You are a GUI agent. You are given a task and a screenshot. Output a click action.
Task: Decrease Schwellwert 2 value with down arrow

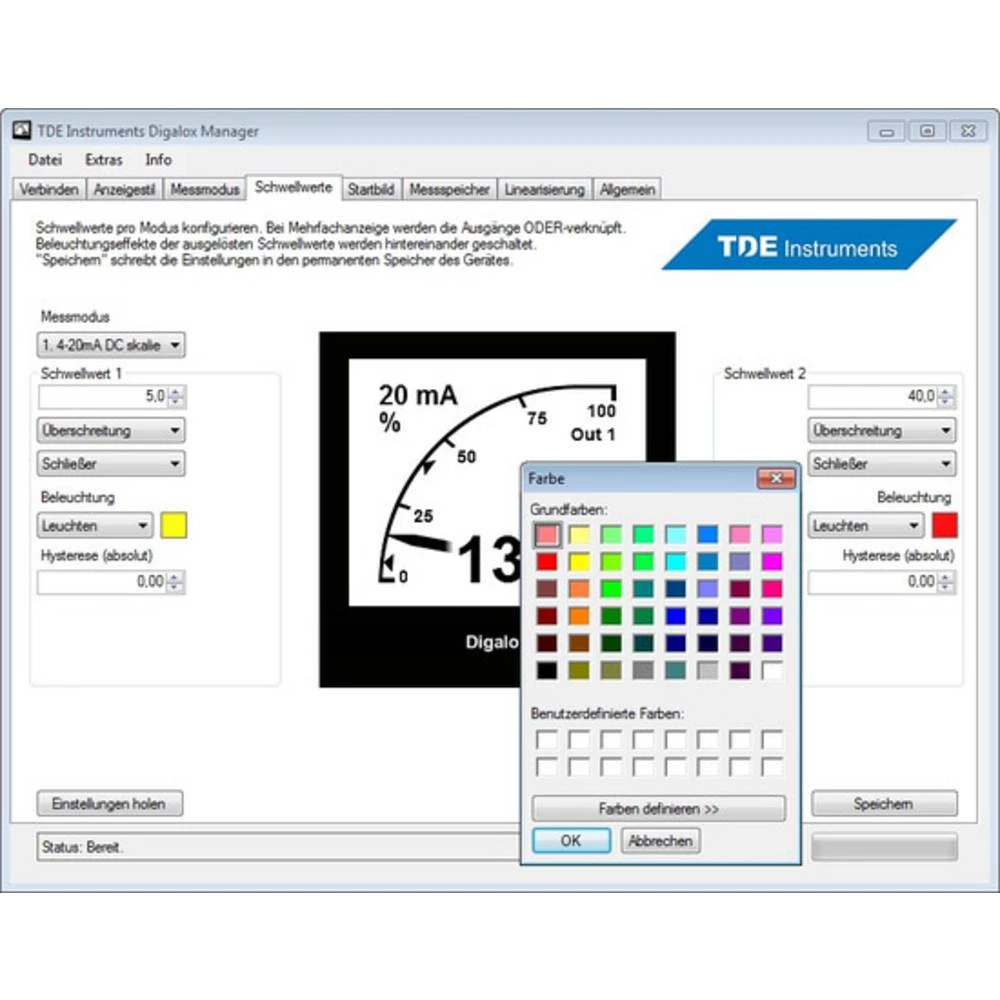click(x=946, y=402)
